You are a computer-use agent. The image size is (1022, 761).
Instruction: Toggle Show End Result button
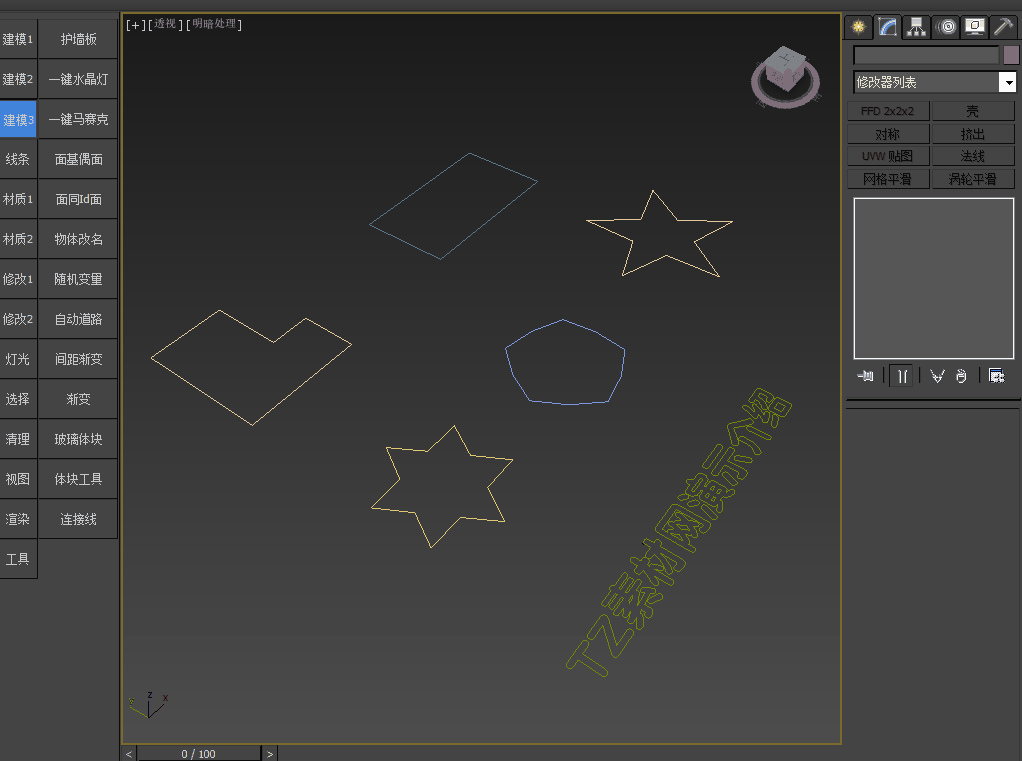902,376
